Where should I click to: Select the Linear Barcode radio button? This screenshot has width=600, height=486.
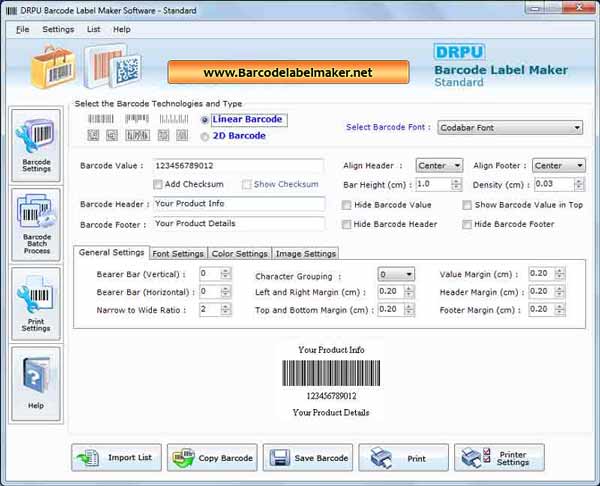(205, 120)
